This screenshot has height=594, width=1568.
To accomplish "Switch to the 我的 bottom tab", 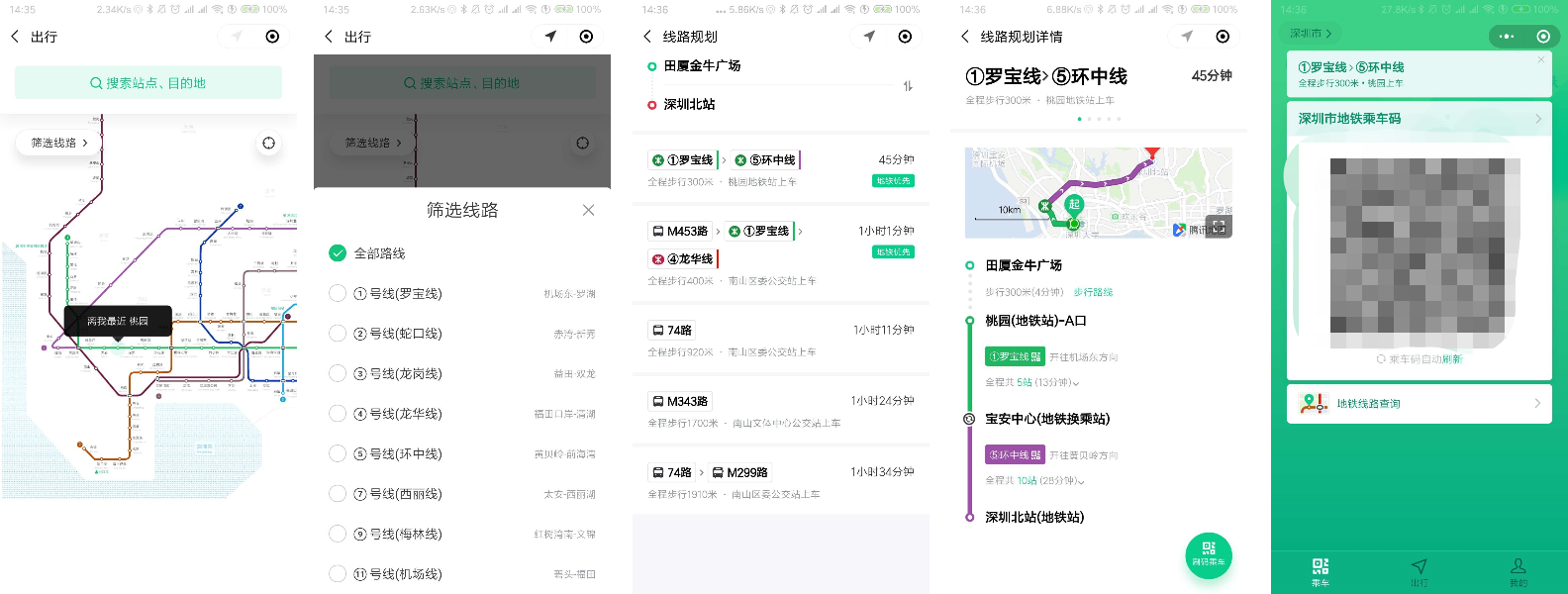I will click(1519, 572).
